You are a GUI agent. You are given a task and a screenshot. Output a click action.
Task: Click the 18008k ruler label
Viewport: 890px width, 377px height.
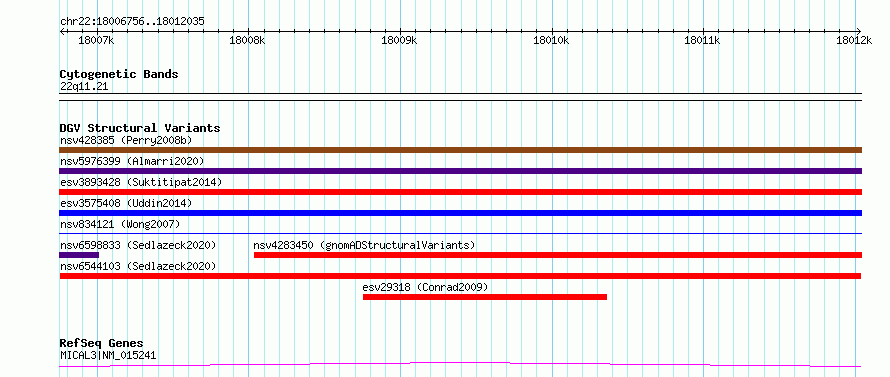[x=248, y=40]
